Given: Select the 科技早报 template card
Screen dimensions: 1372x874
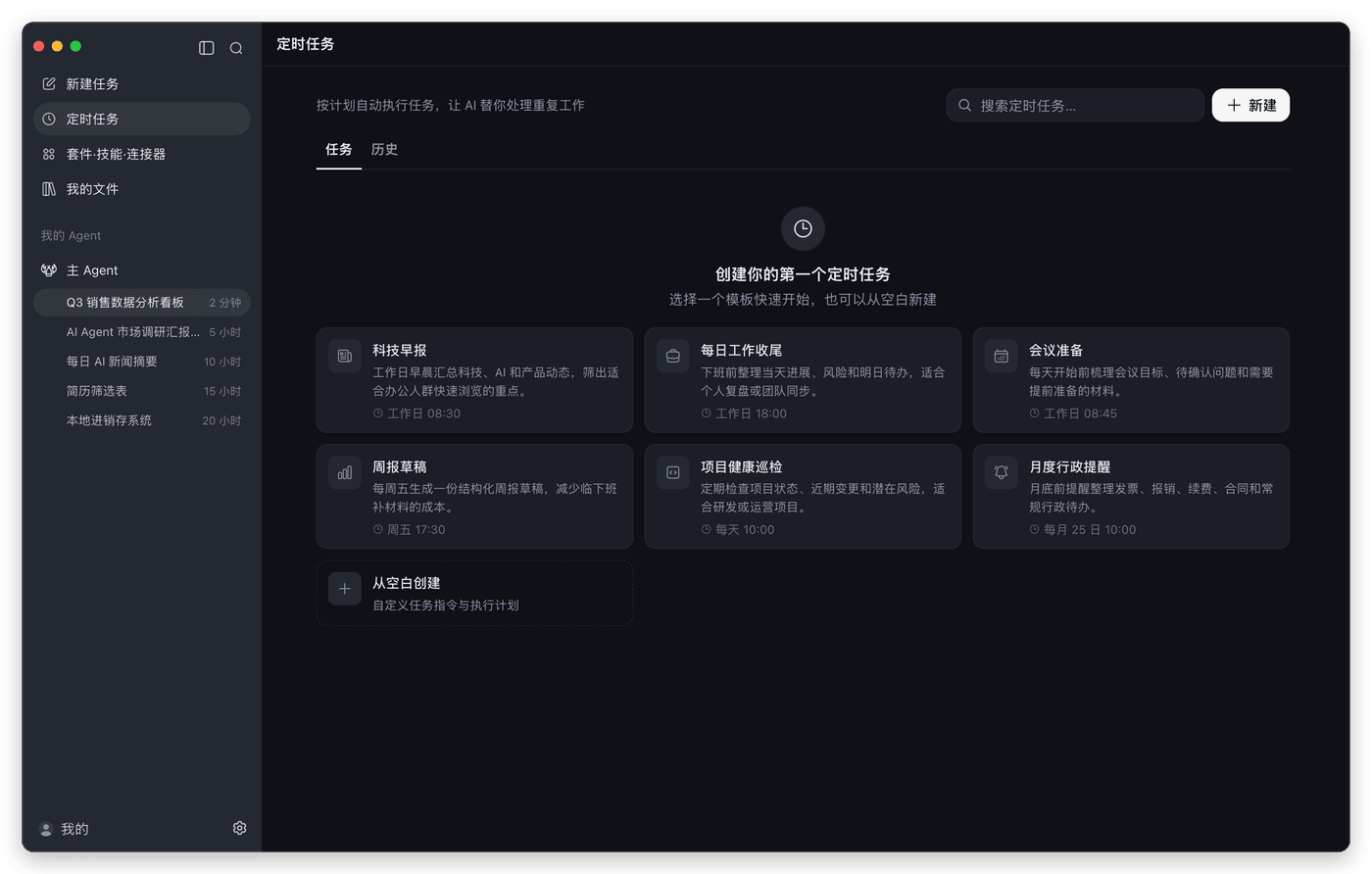Looking at the screenshot, I should click(x=474, y=380).
